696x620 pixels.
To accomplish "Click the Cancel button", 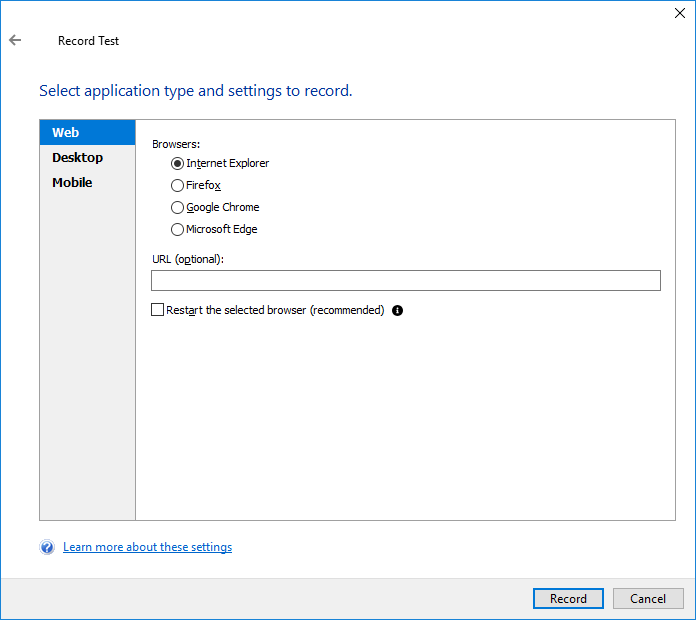I will (x=648, y=599).
